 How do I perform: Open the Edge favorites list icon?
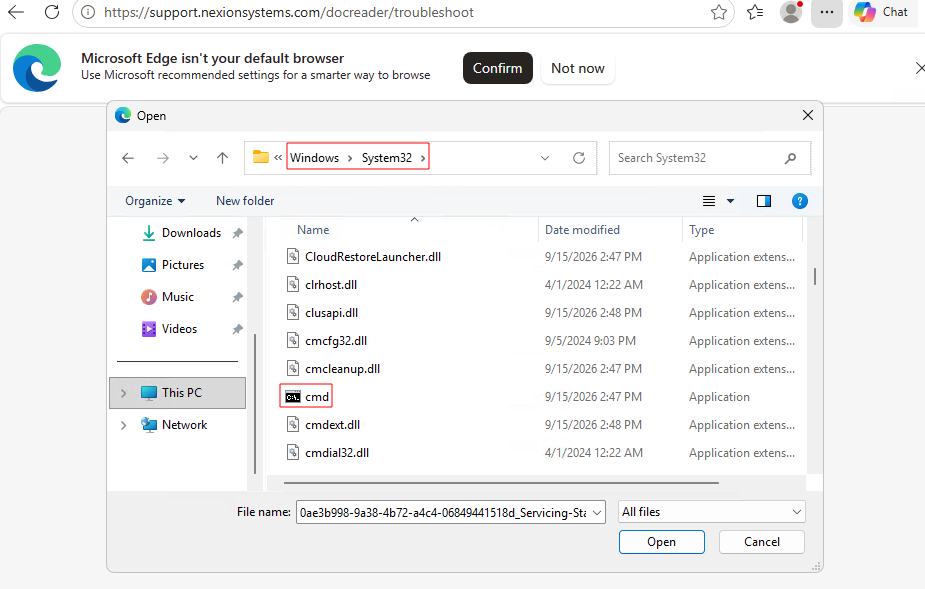coord(755,12)
